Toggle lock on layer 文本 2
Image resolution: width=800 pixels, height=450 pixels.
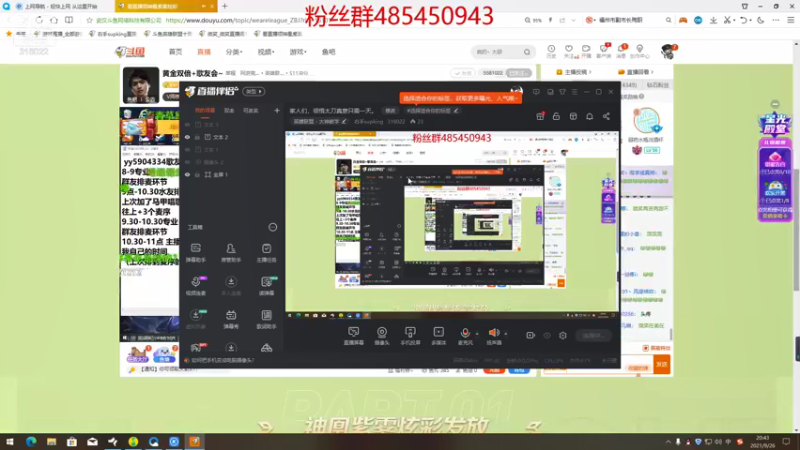[x=197, y=137]
